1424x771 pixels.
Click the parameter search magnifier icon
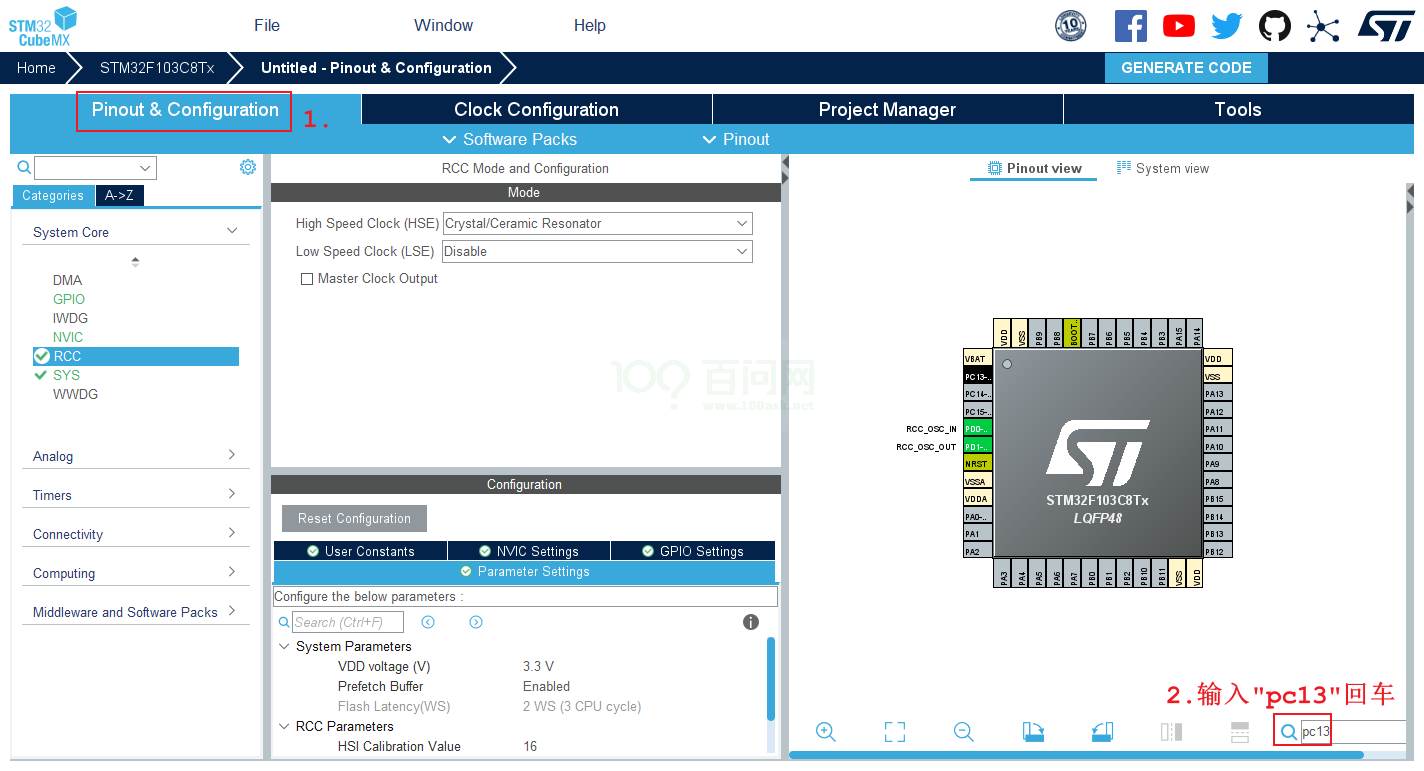click(284, 622)
